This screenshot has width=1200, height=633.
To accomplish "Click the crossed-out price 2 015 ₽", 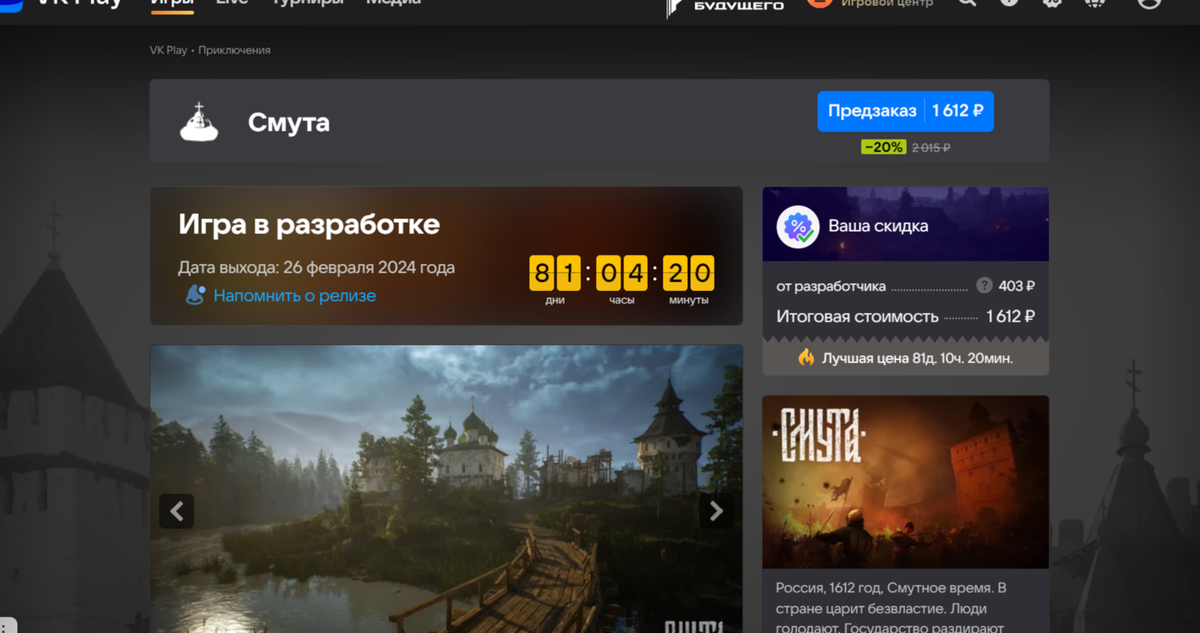I will coord(931,148).
